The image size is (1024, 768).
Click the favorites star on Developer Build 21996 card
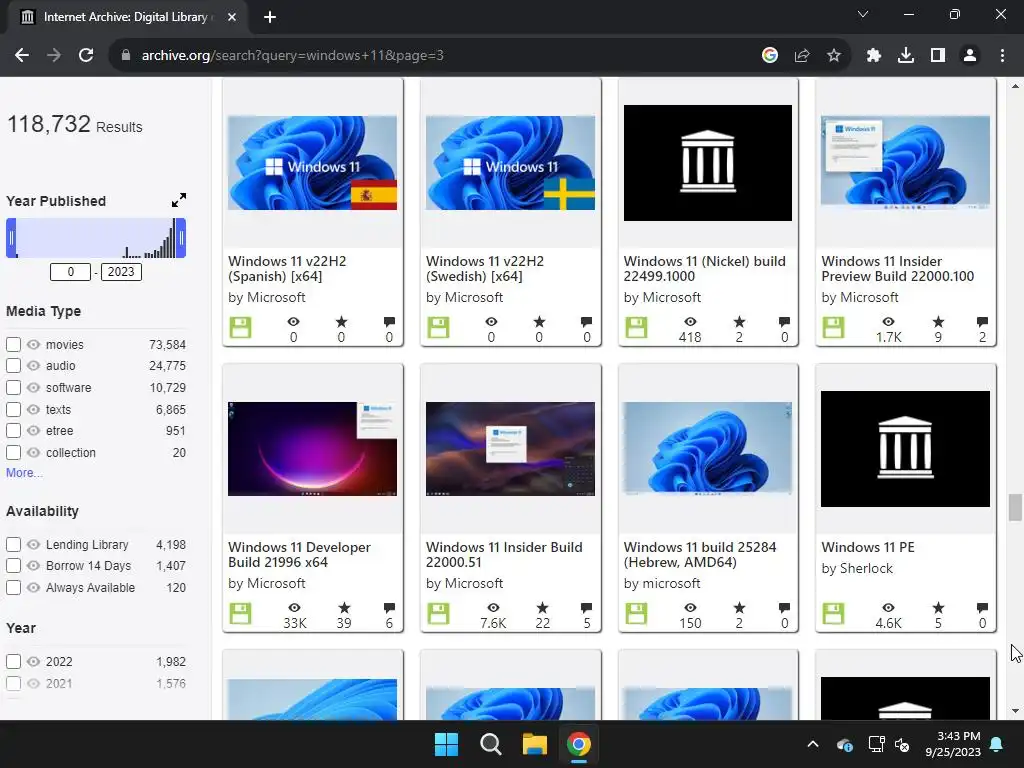344,608
